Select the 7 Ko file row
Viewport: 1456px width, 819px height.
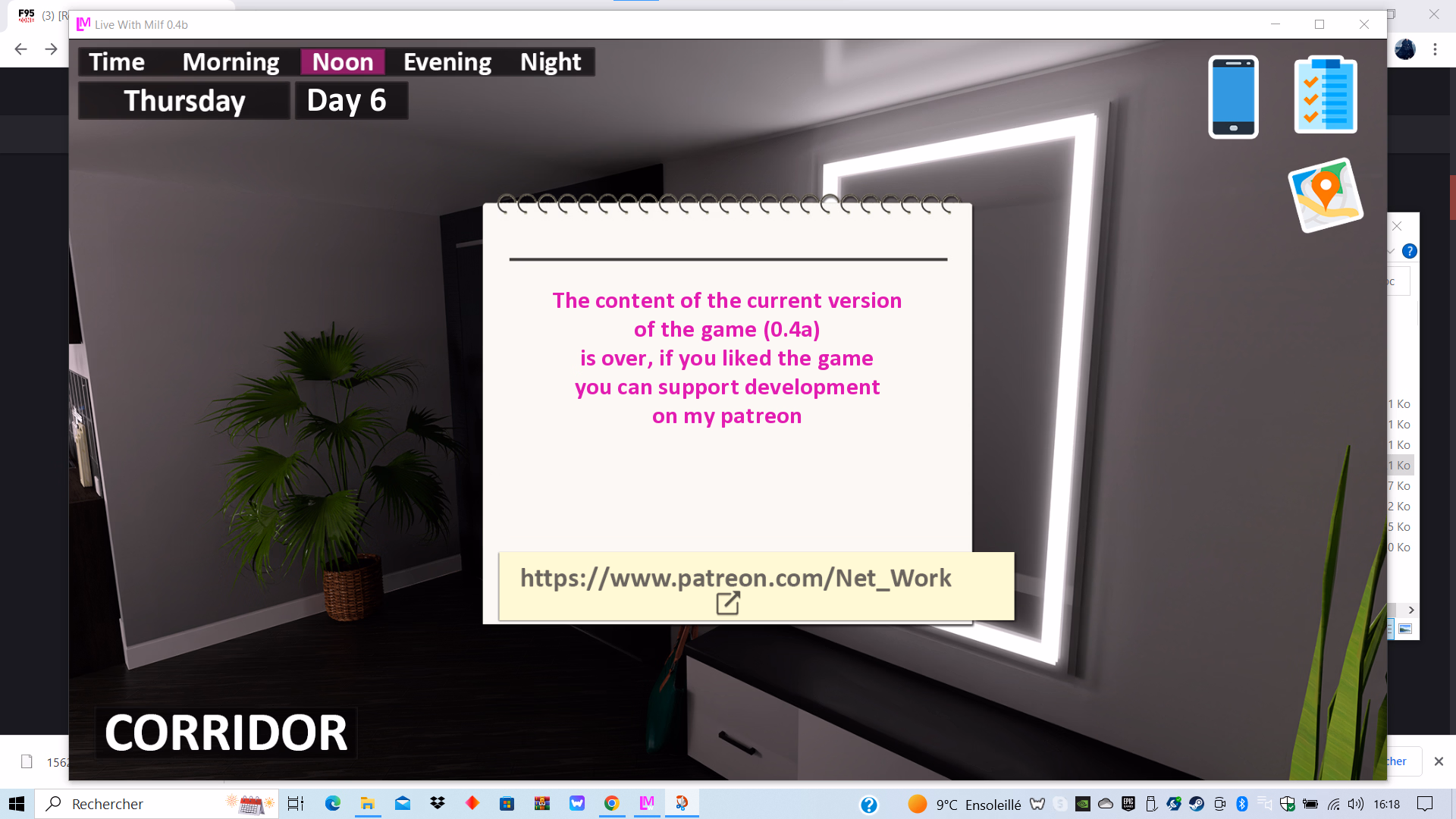(1400, 485)
